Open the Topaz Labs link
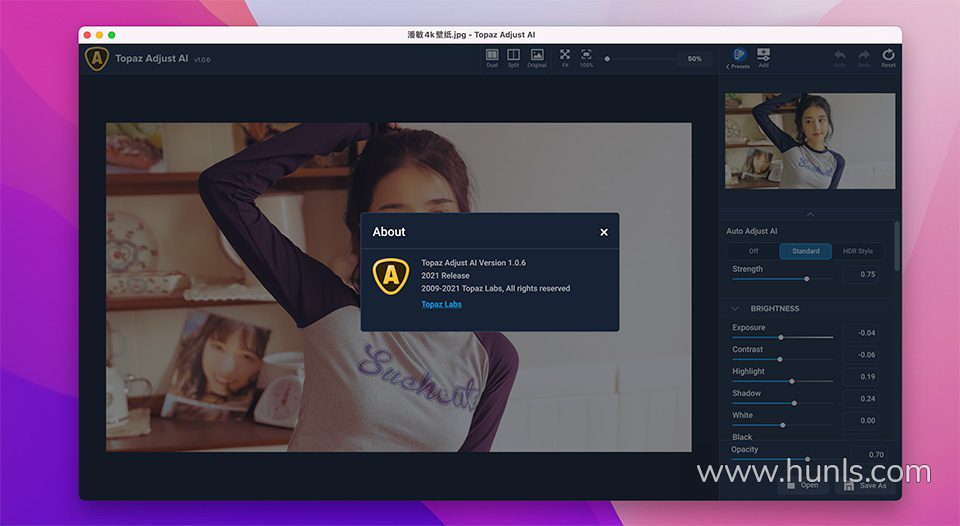Image resolution: width=960 pixels, height=526 pixels. point(441,304)
